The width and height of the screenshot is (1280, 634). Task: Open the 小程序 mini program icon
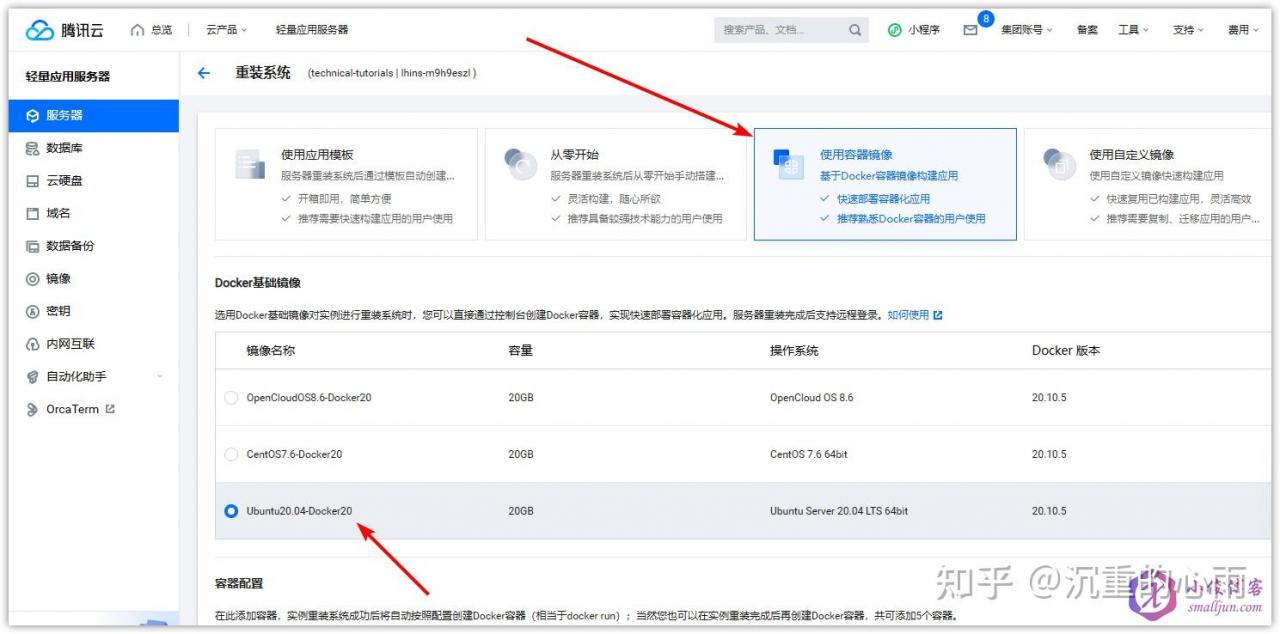[x=895, y=30]
